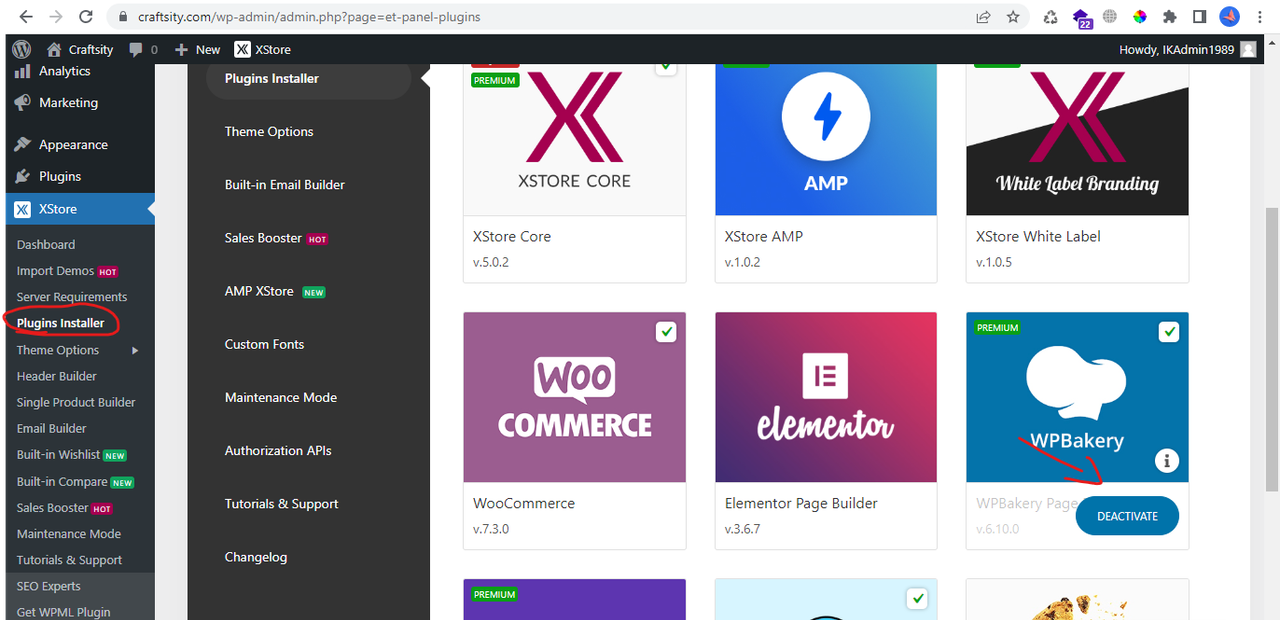Open Sales Booster in WordPress sidebar

click(65, 508)
